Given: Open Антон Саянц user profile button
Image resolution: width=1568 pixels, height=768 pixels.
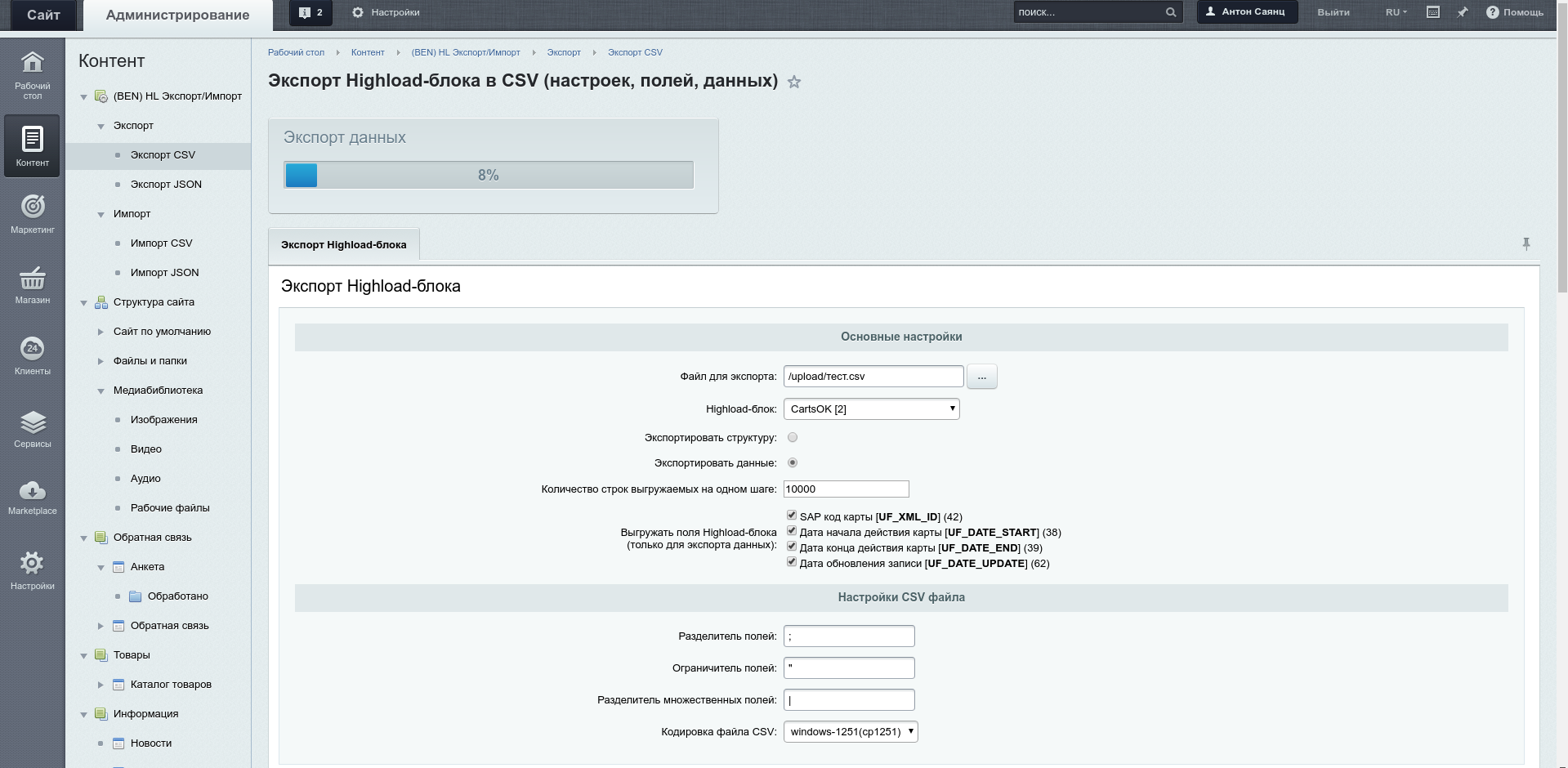Looking at the screenshot, I should pyautogui.click(x=1247, y=12).
